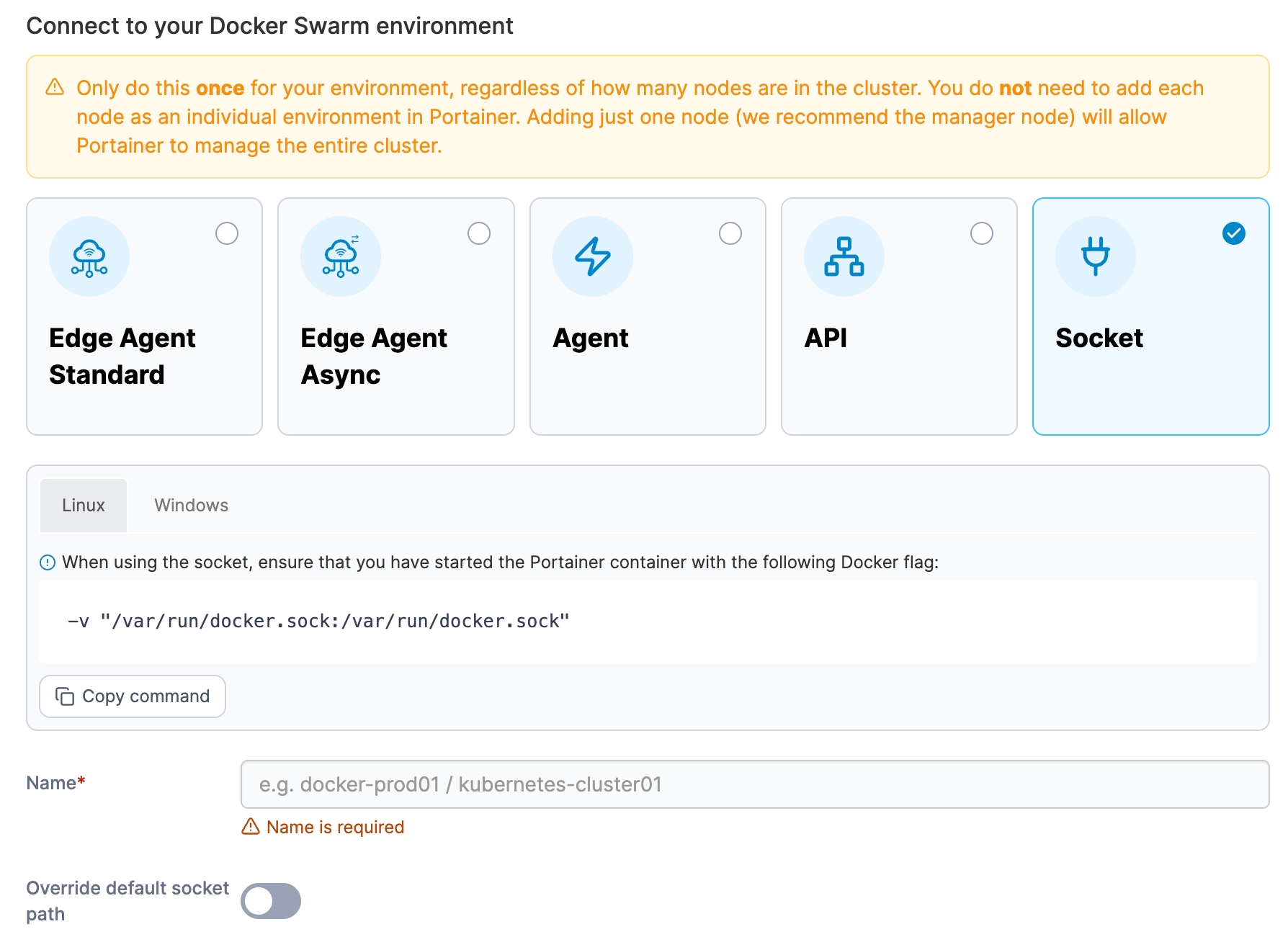This screenshot has height=942, width=1288.
Task: Select the Edge Agent Standard radio button
Action: pos(227,233)
